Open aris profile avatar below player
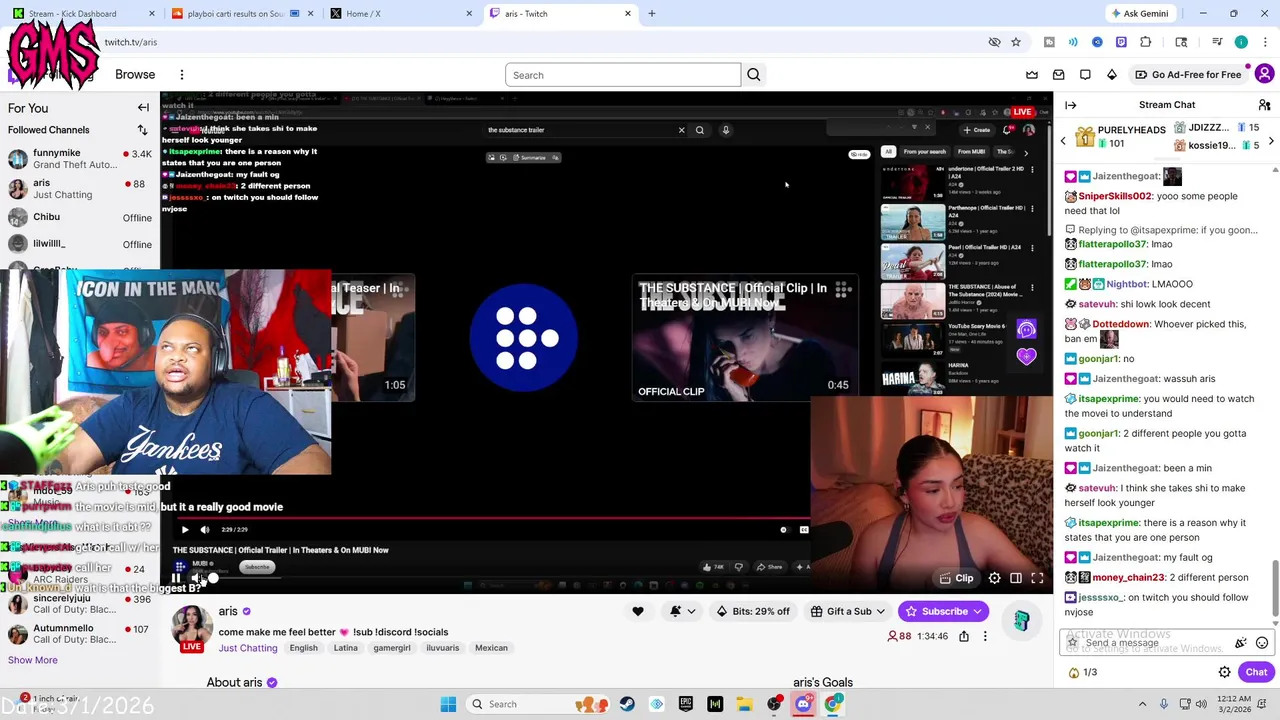 point(192,626)
